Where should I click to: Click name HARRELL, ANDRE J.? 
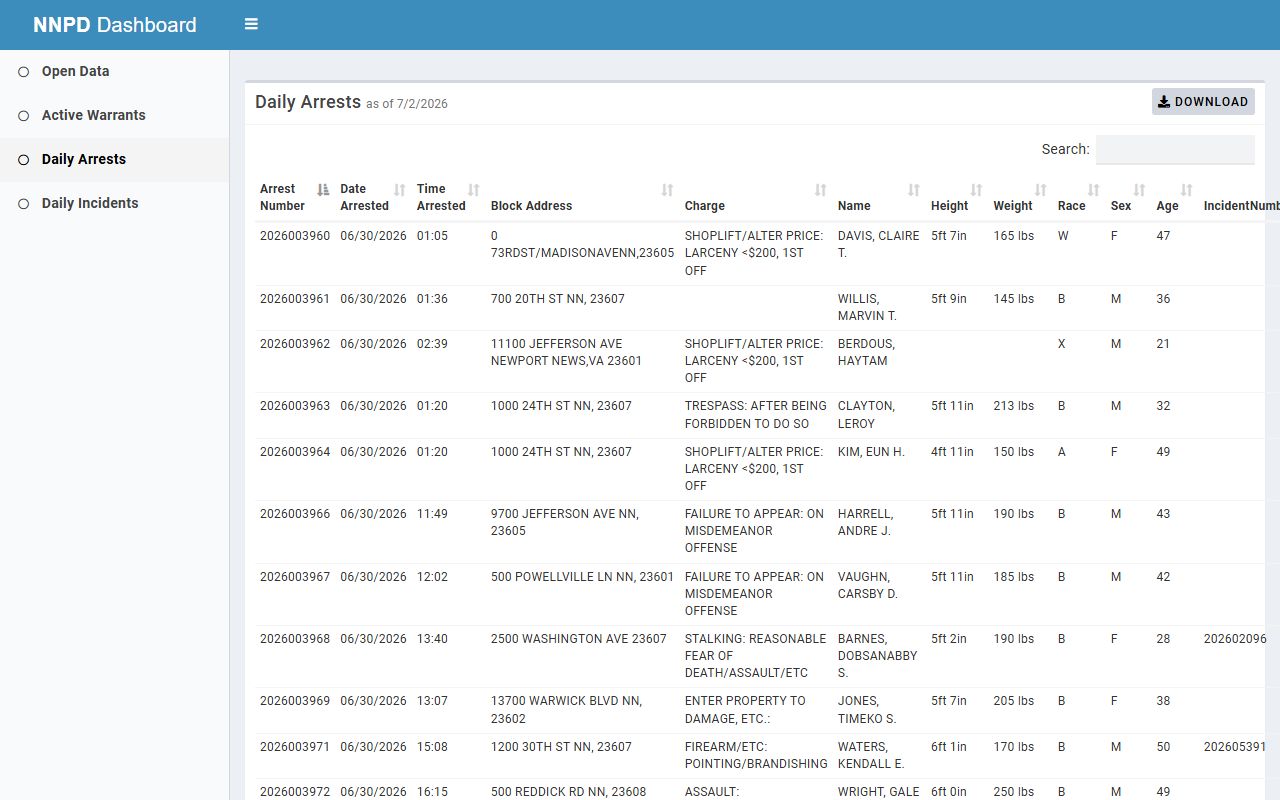click(865, 522)
